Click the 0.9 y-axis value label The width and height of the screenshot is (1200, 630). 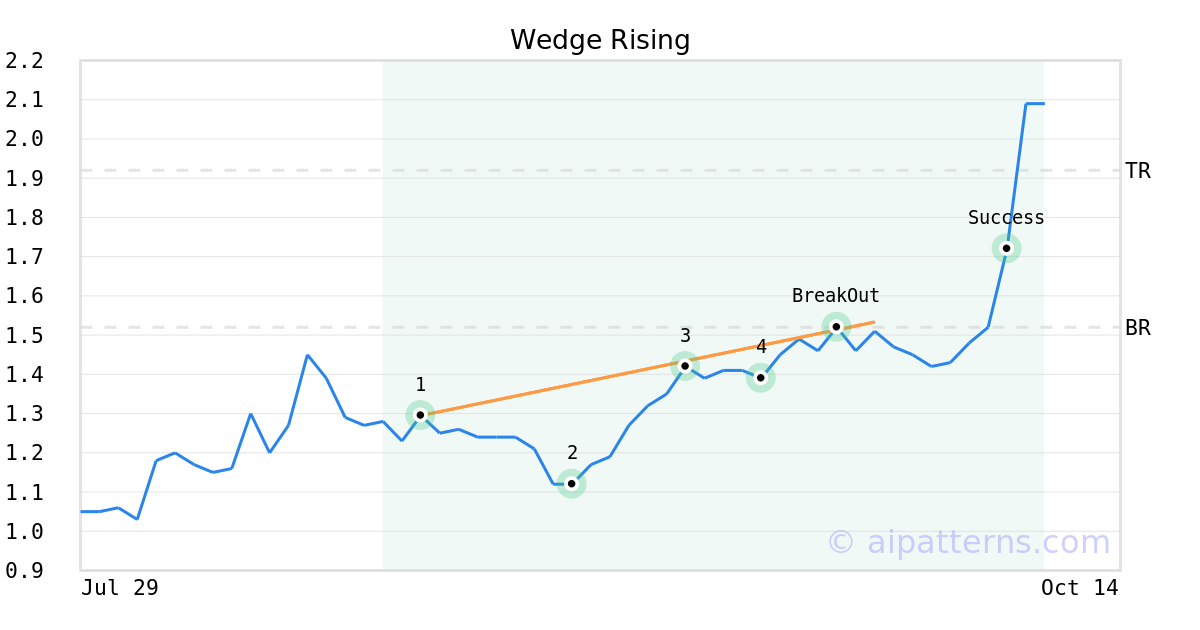pyautogui.click(x=24, y=570)
